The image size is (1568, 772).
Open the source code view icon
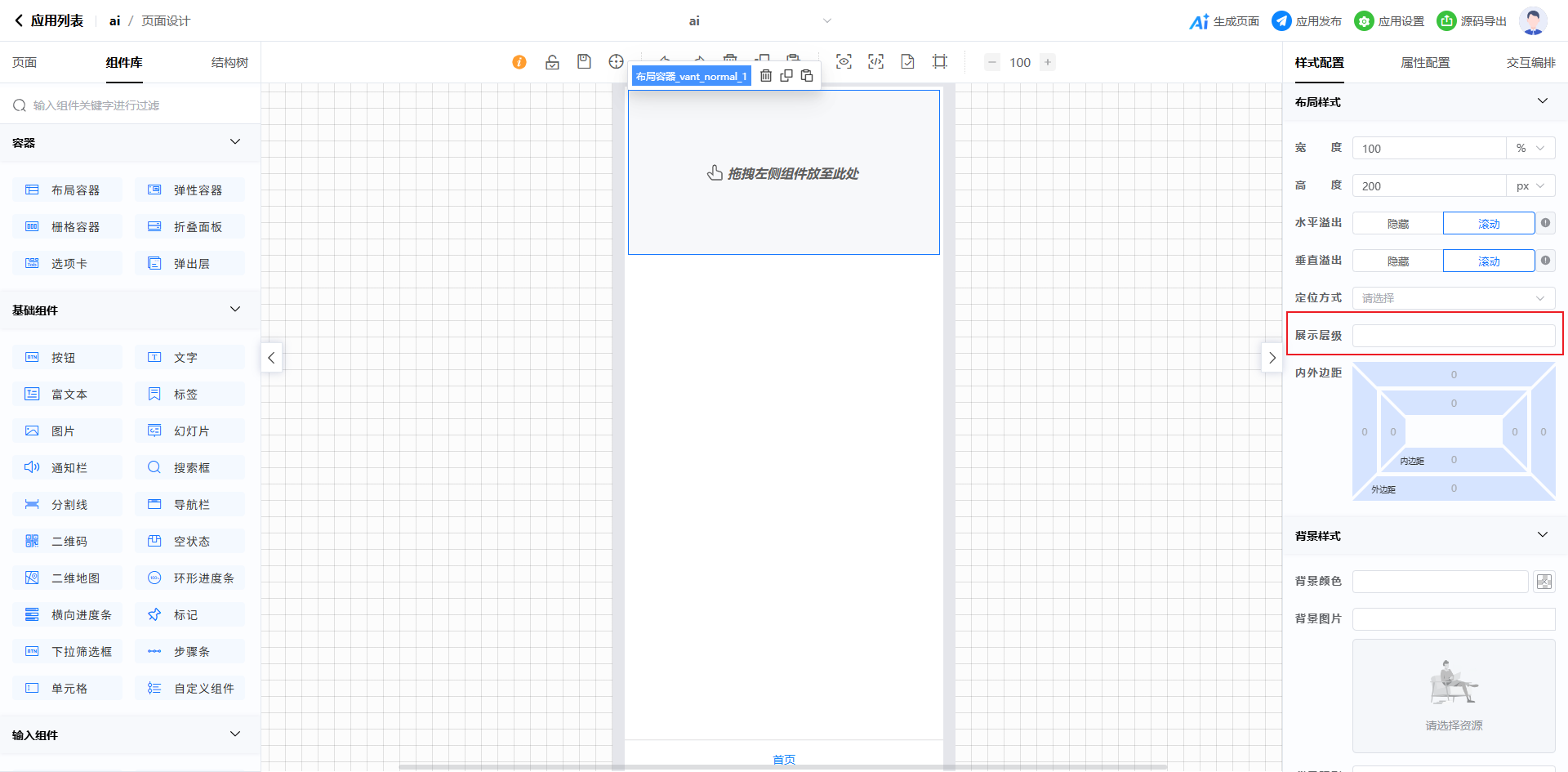click(875, 62)
